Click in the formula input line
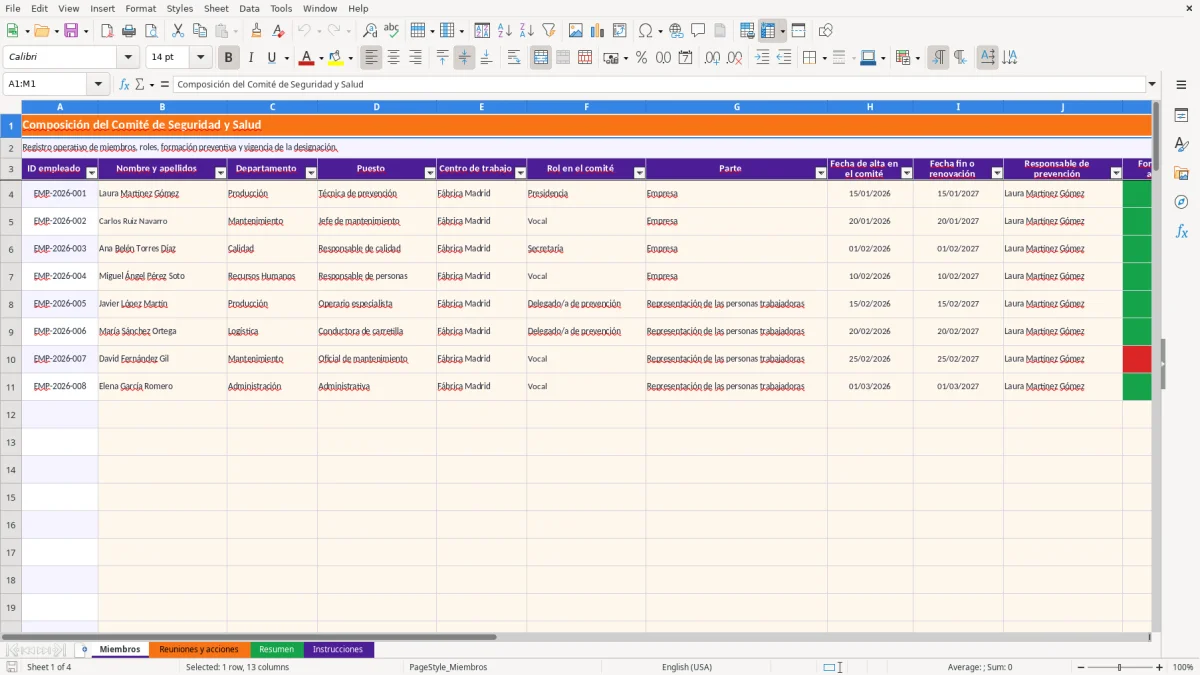1200x675 pixels. tap(658, 84)
